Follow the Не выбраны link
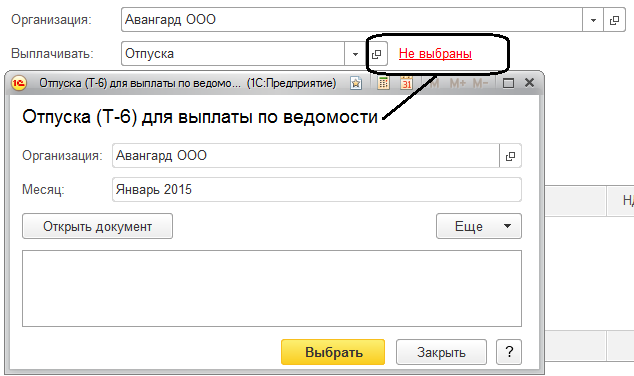This screenshot has width=634, height=376. pyautogui.click(x=435, y=53)
